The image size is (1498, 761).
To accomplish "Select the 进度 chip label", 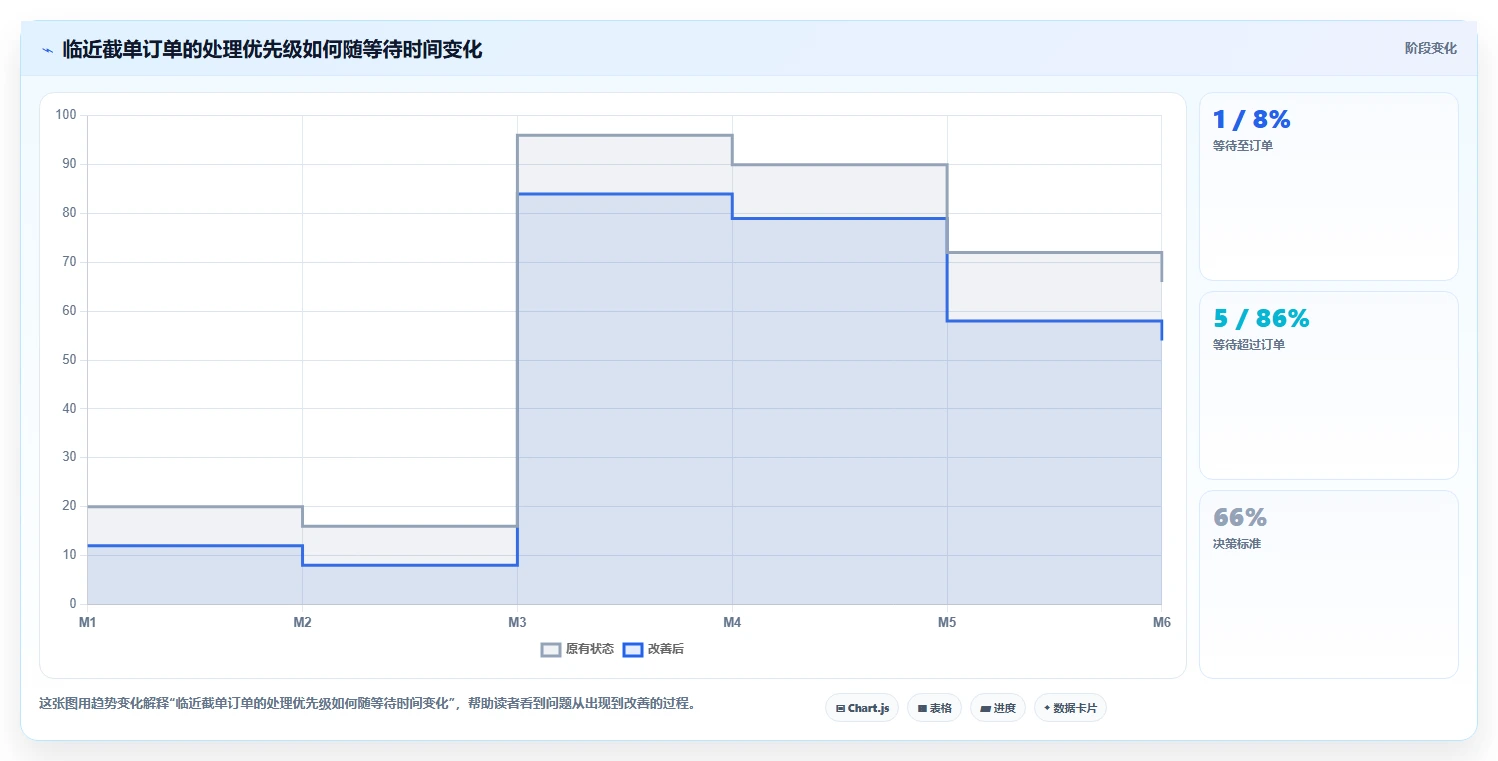I will pos(1004,708).
